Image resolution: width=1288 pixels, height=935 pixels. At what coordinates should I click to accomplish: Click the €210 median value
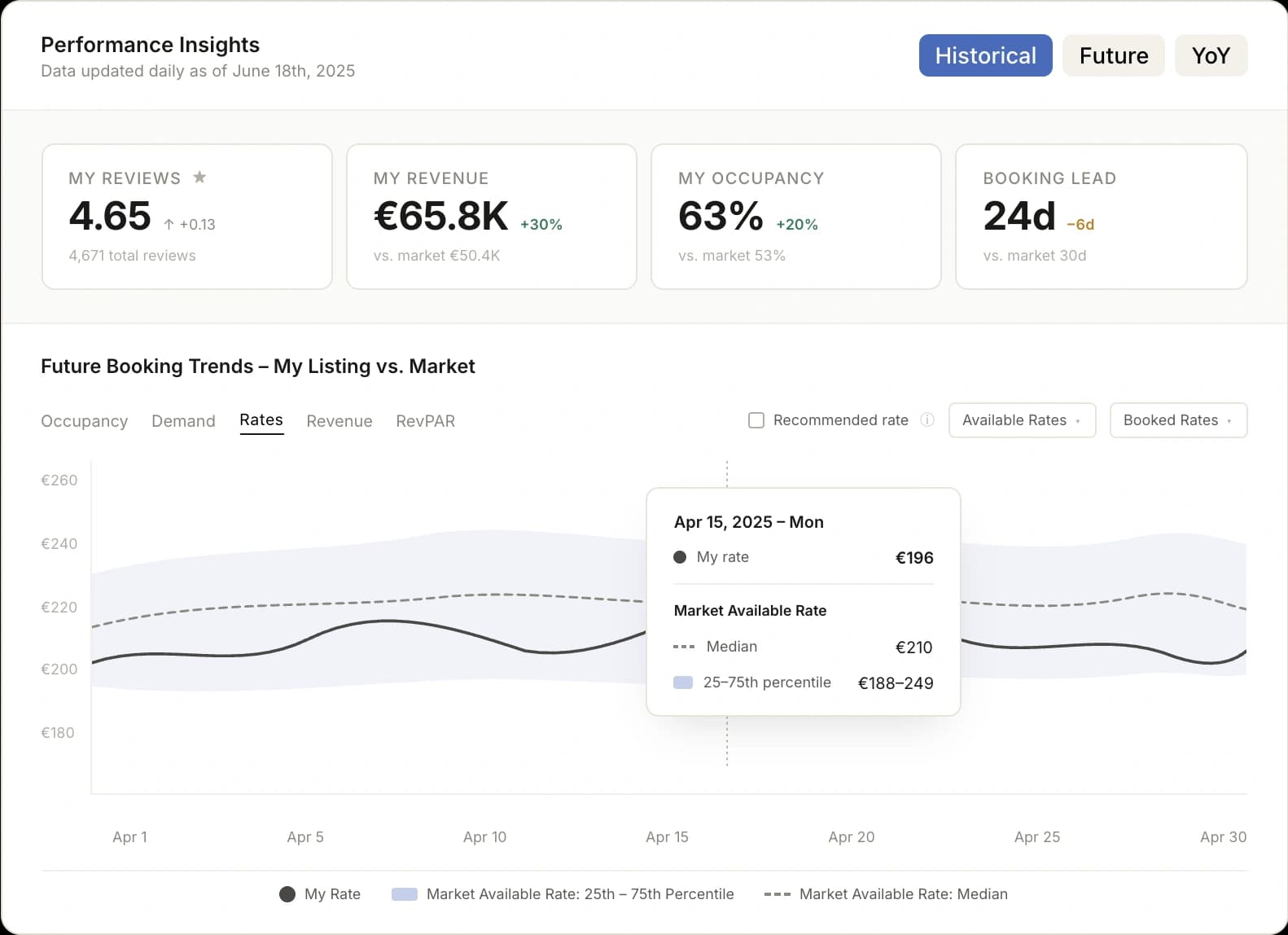coord(914,647)
